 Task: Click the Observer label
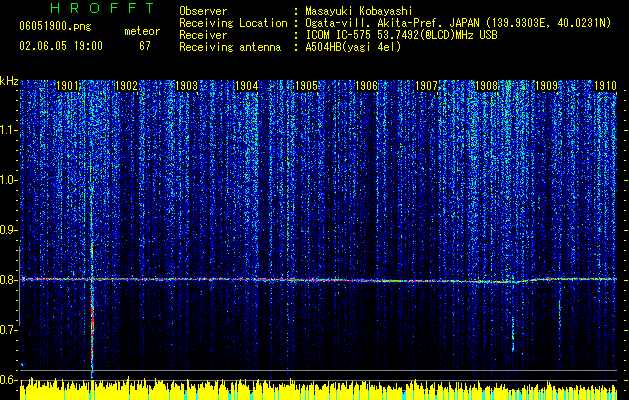click(203, 11)
